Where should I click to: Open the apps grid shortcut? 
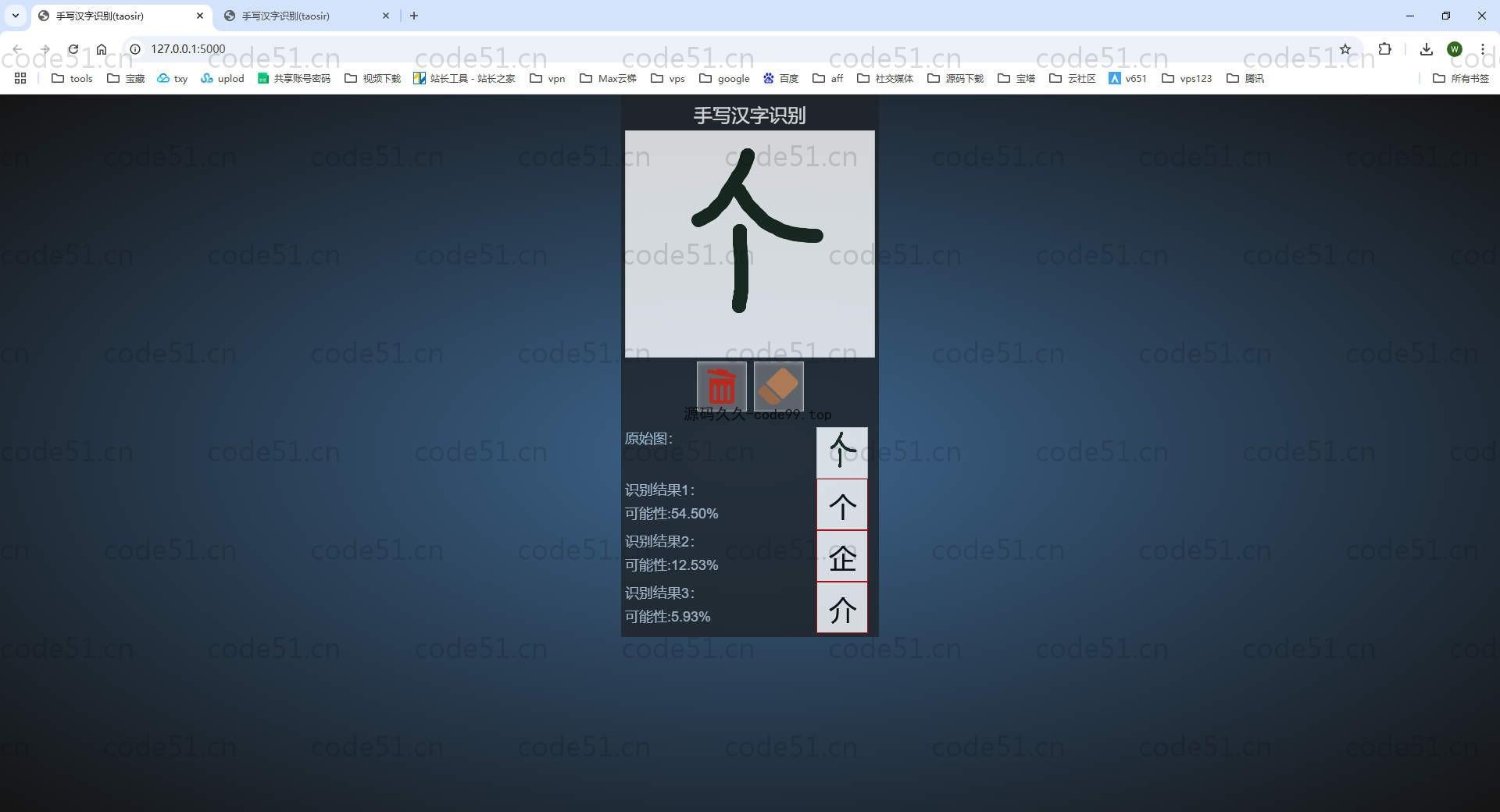point(20,78)
